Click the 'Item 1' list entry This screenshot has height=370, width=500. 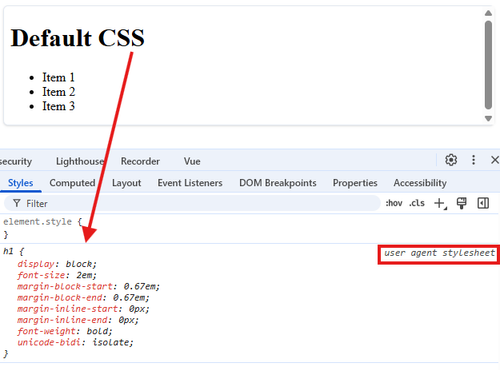(58, 77)
